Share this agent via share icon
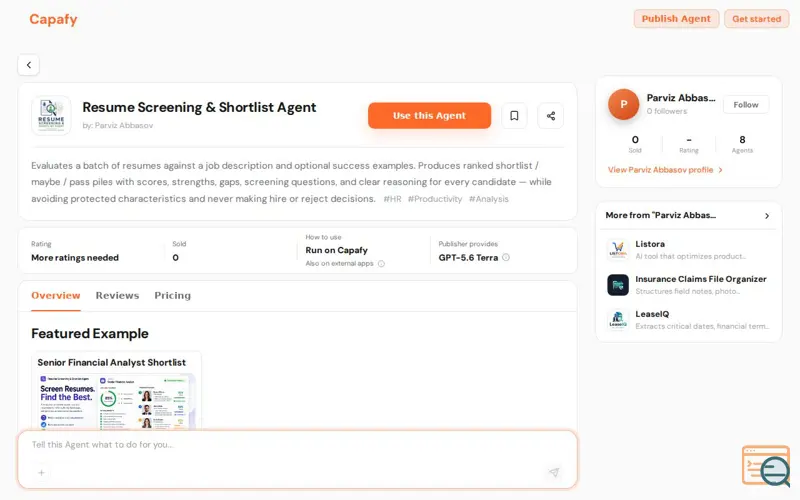 [551, 116]
